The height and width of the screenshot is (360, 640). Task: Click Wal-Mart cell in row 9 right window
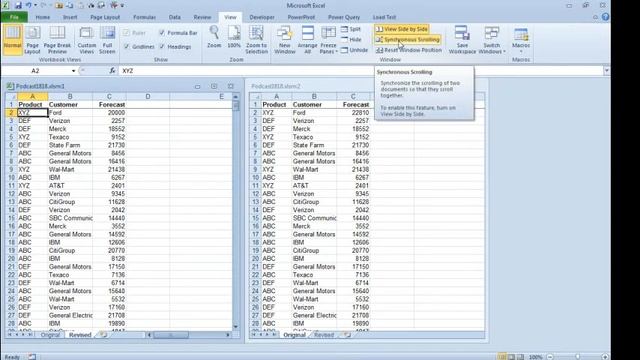point(314,169)
